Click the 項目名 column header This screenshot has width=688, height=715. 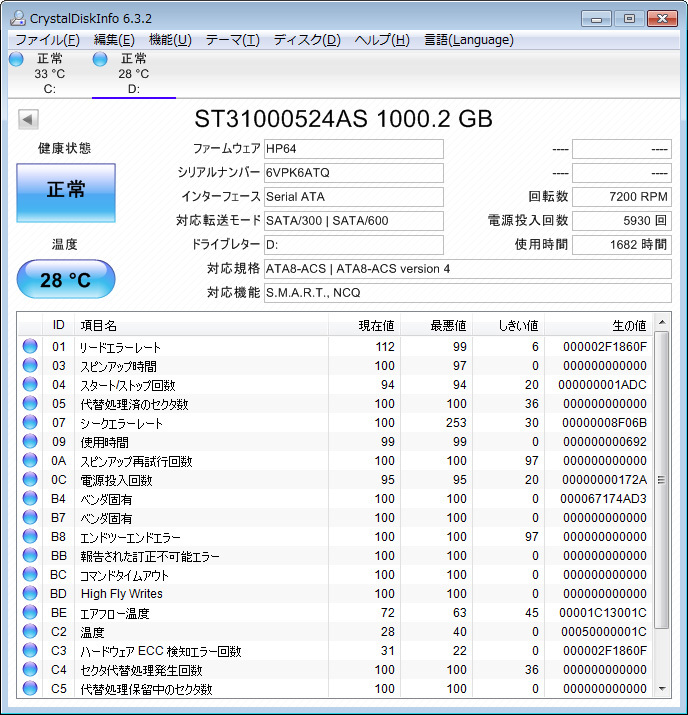pos(202,325)
